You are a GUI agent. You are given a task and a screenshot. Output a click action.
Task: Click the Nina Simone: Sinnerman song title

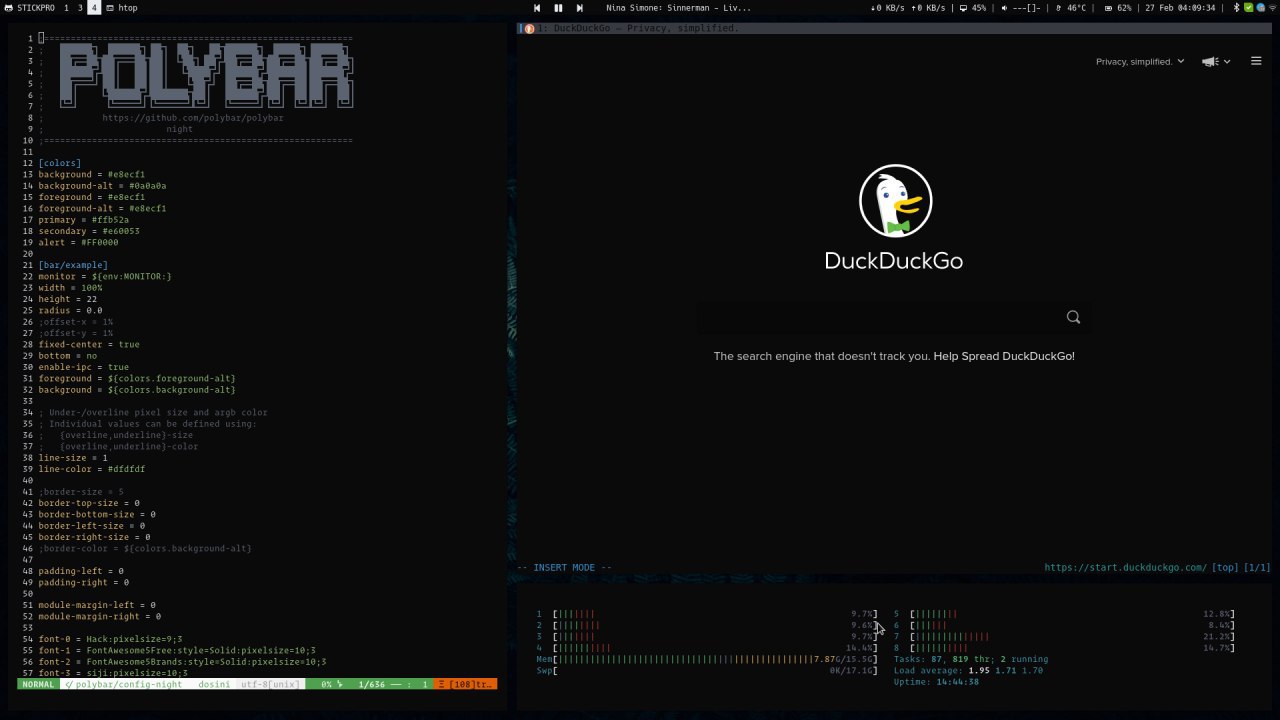coord(678,8)
